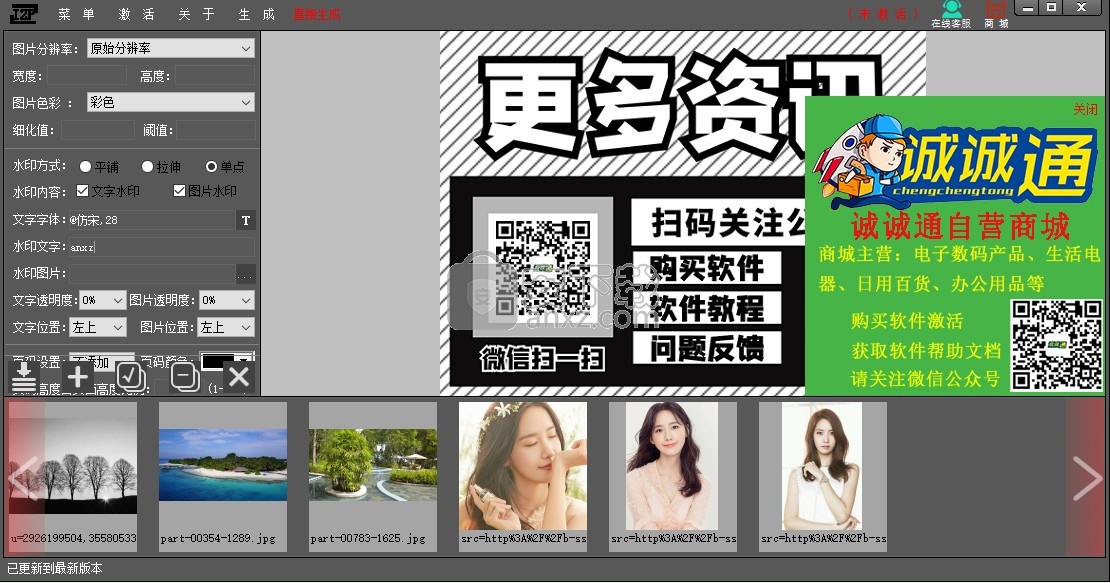Click the select-all checkmark icon
The image size is (1110, 583).
(131, 377)
